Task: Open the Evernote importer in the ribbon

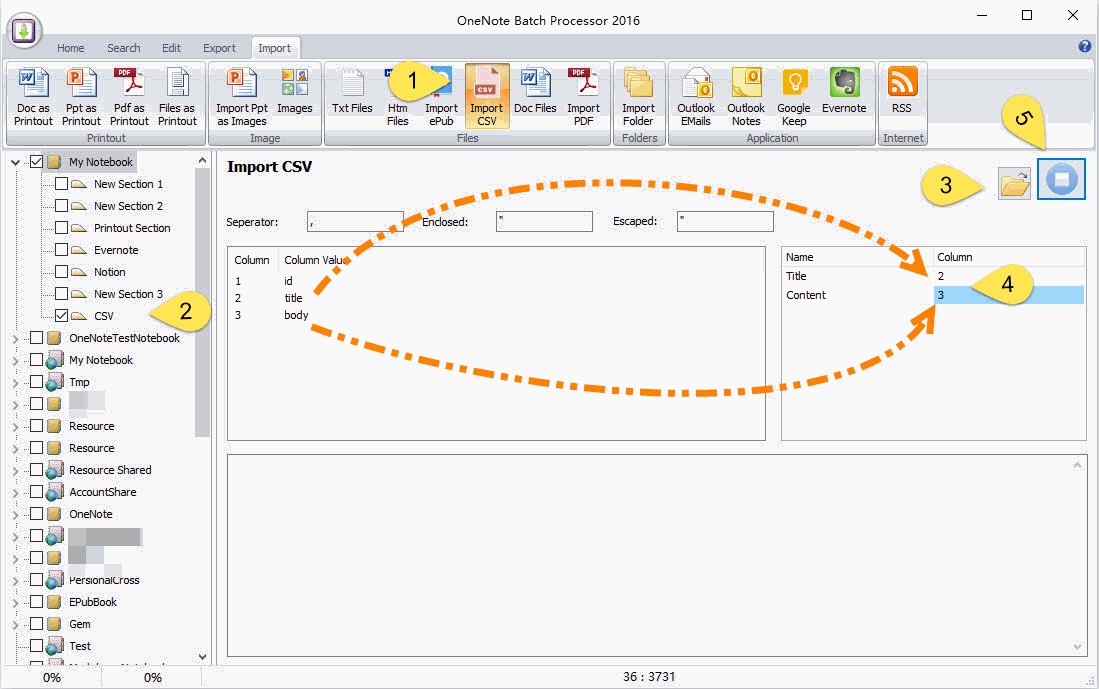Action: (844, 91)
